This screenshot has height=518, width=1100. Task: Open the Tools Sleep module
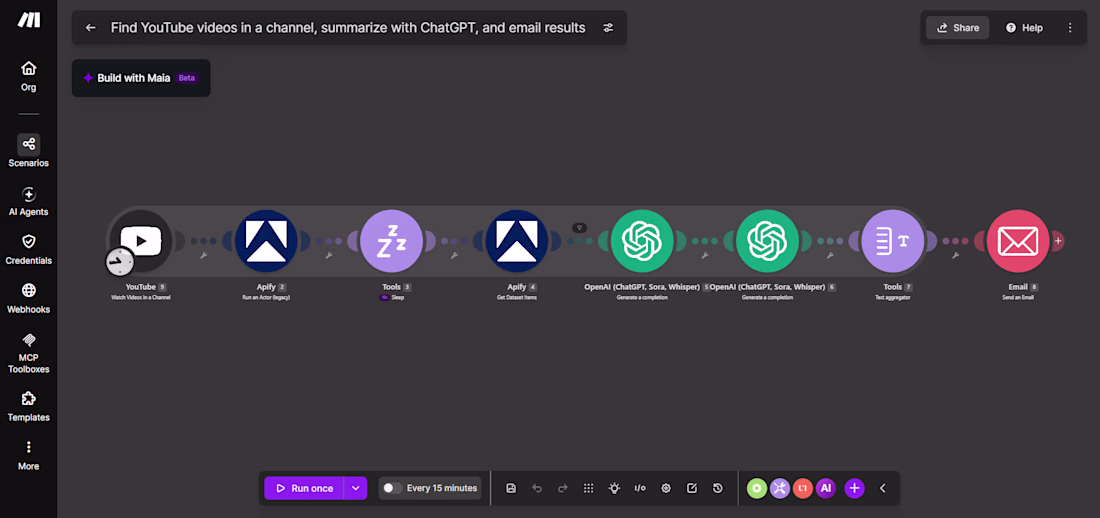coord(391,241)
